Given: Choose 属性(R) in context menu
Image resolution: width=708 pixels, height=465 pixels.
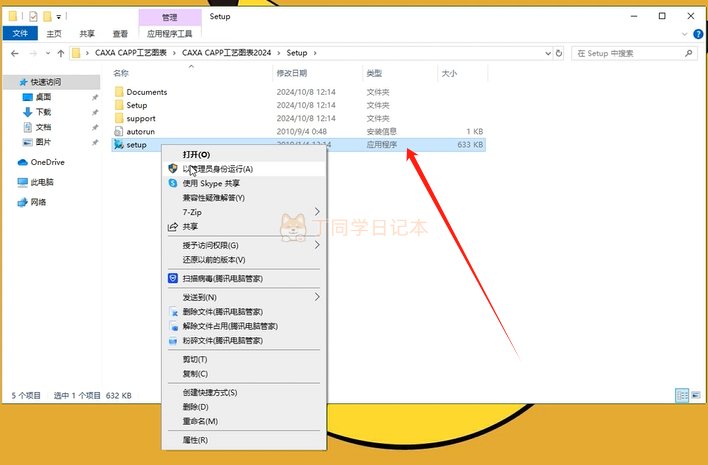Looking at the screenshot, I should [244, 440].
